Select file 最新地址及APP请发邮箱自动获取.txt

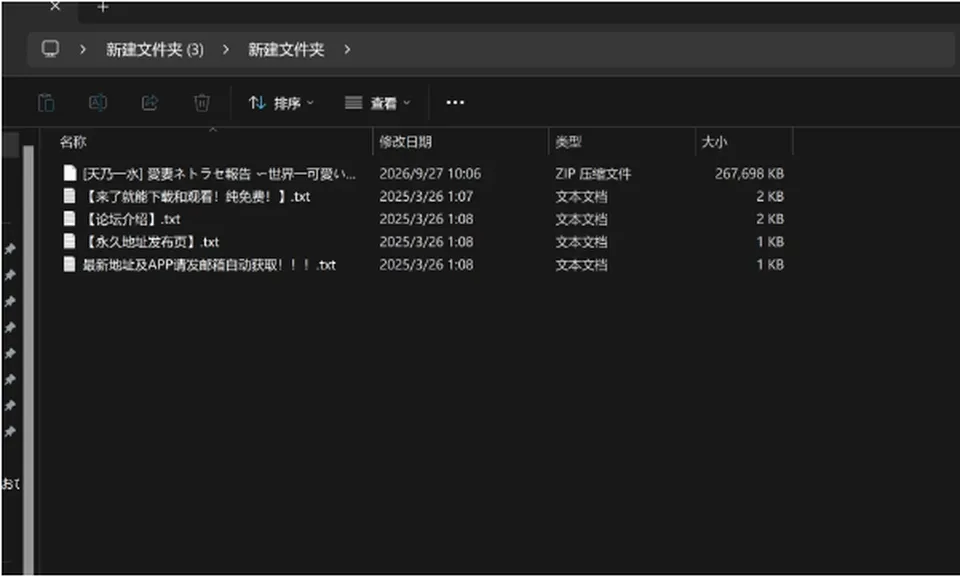point(209,265)
